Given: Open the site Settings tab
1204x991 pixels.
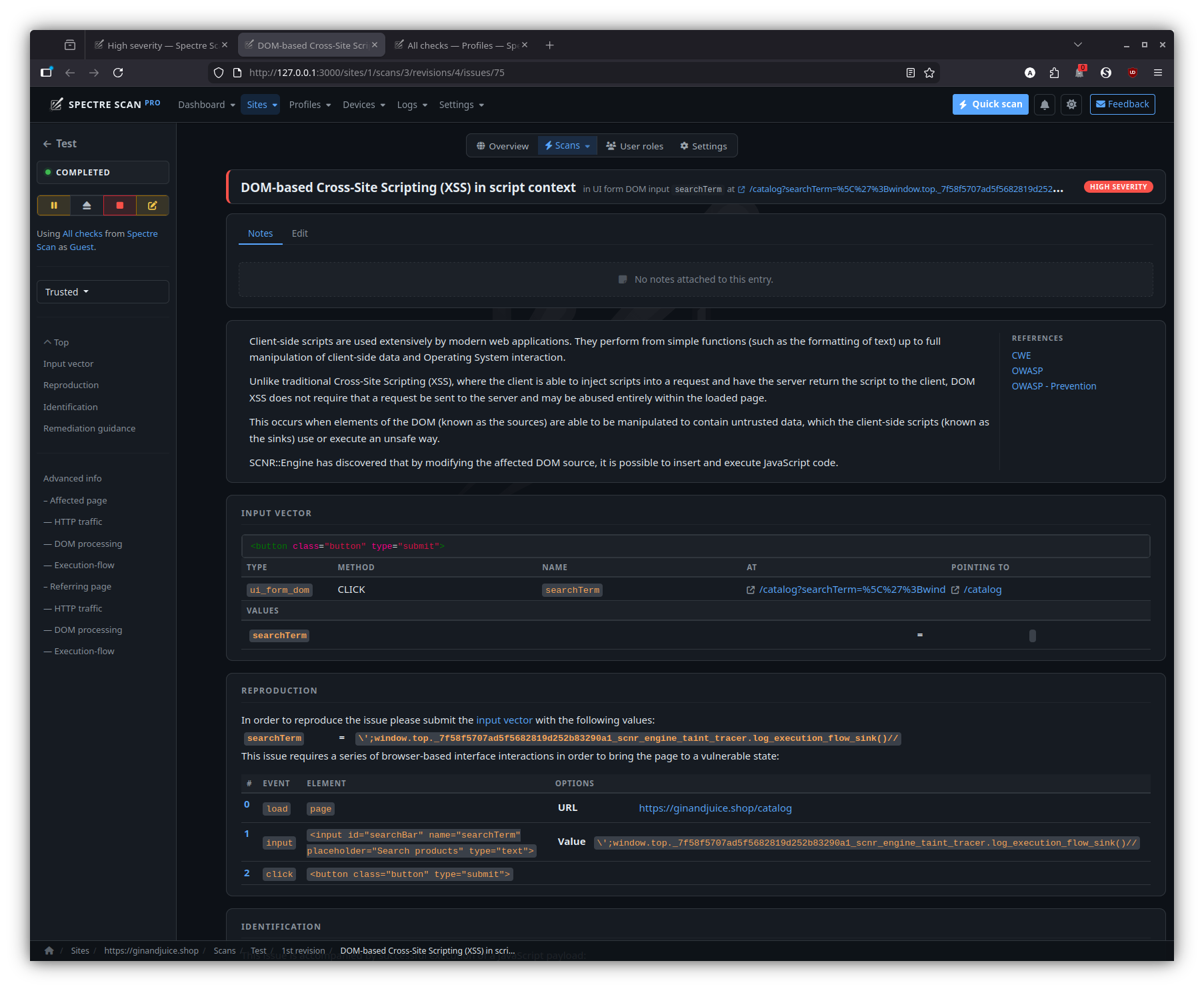Looking at the screenshot, I should pos(703,146).
